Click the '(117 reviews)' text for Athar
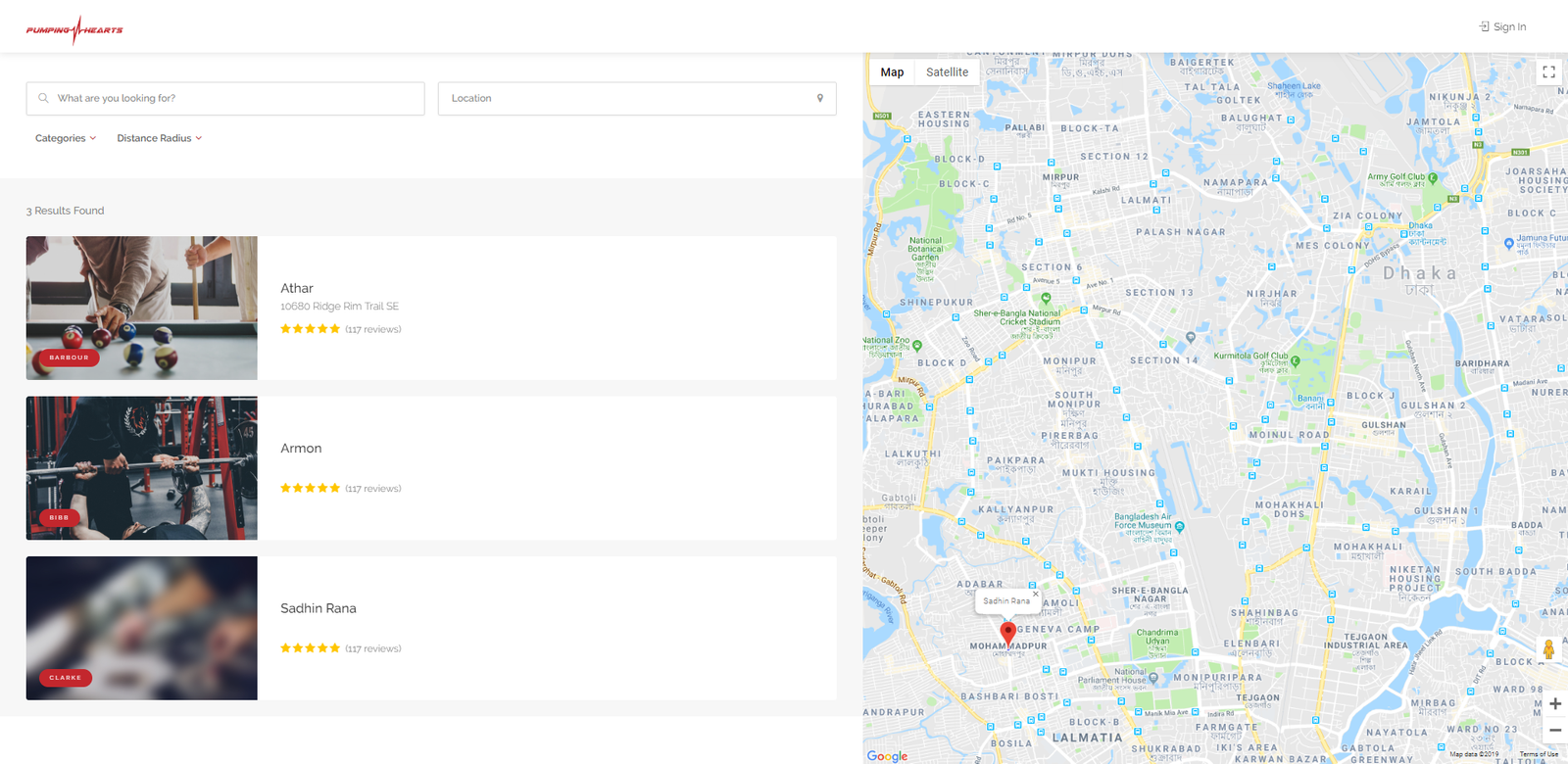Screen dimensions: 1568x764 point(373,329)
